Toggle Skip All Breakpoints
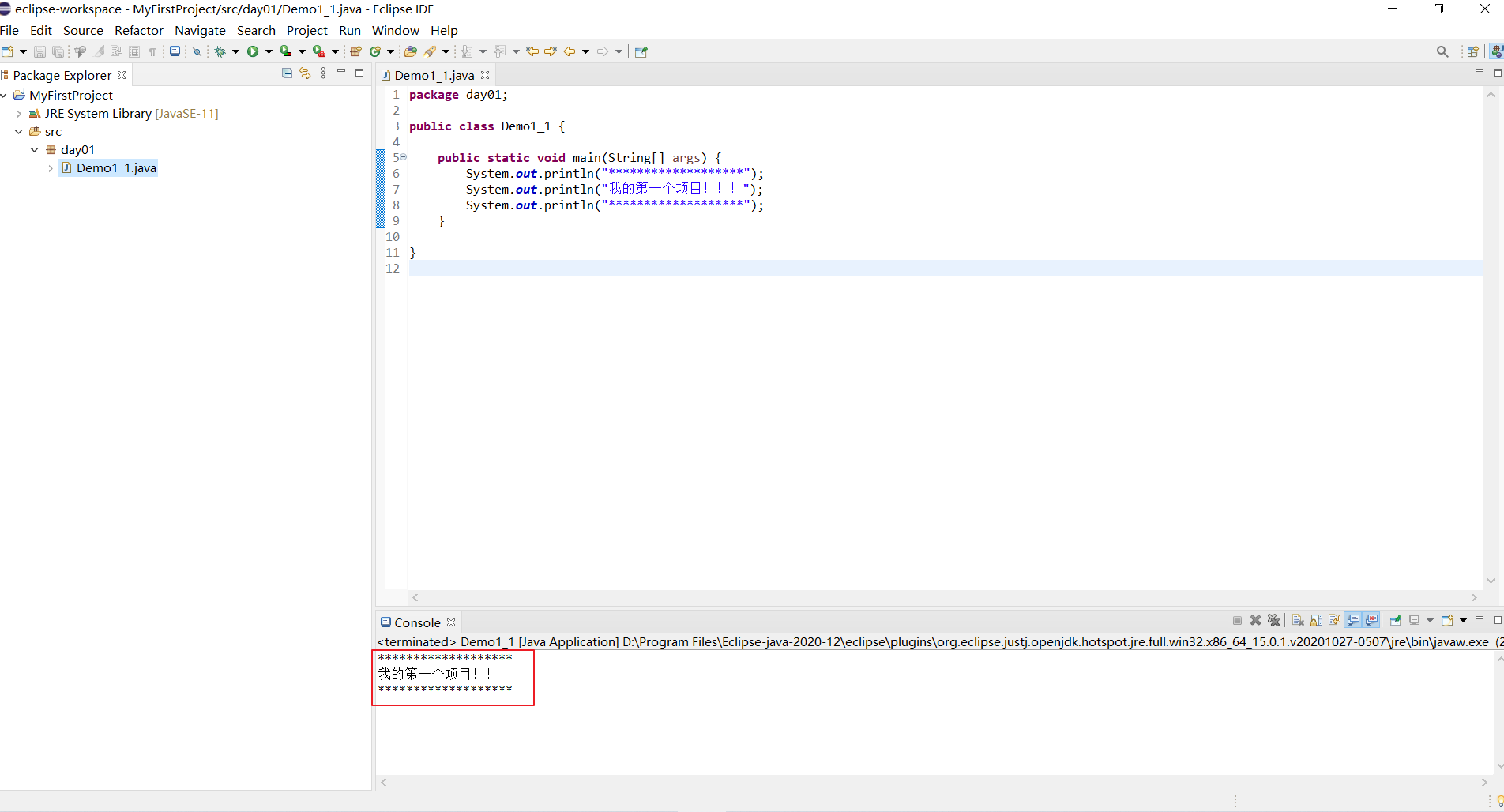The width and height of the screenshot is (1504, 812). (197, 51)
